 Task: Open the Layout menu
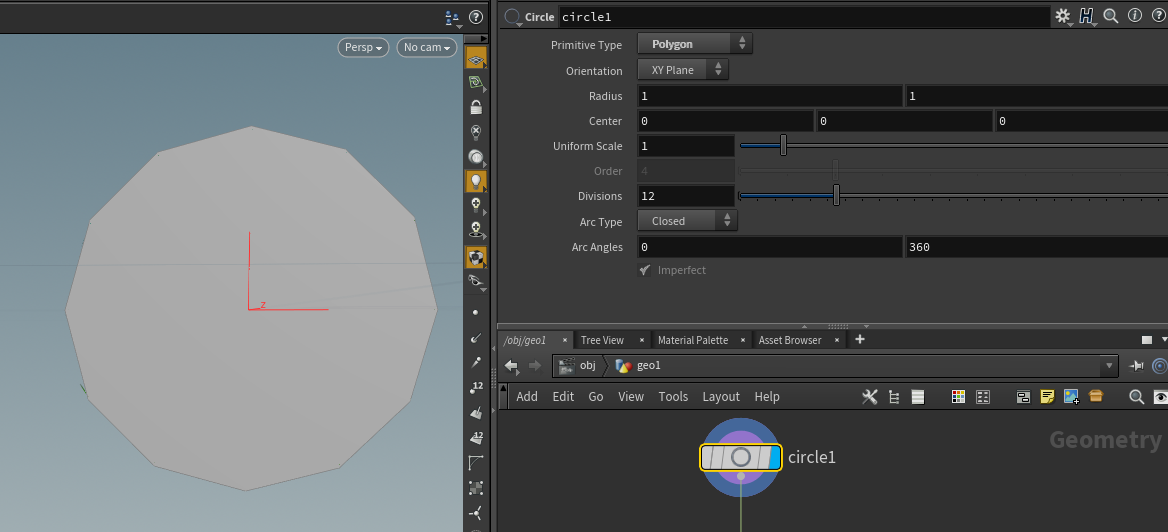721,396
